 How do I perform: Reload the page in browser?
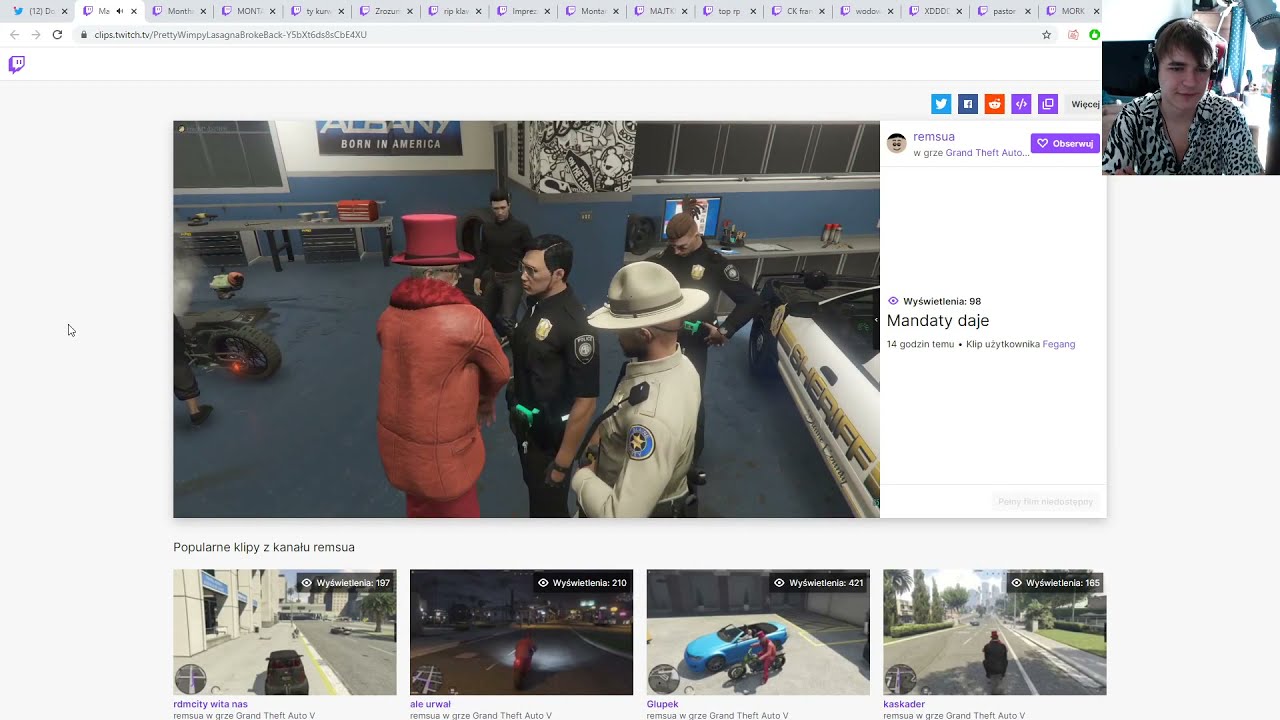pos(57,34)
